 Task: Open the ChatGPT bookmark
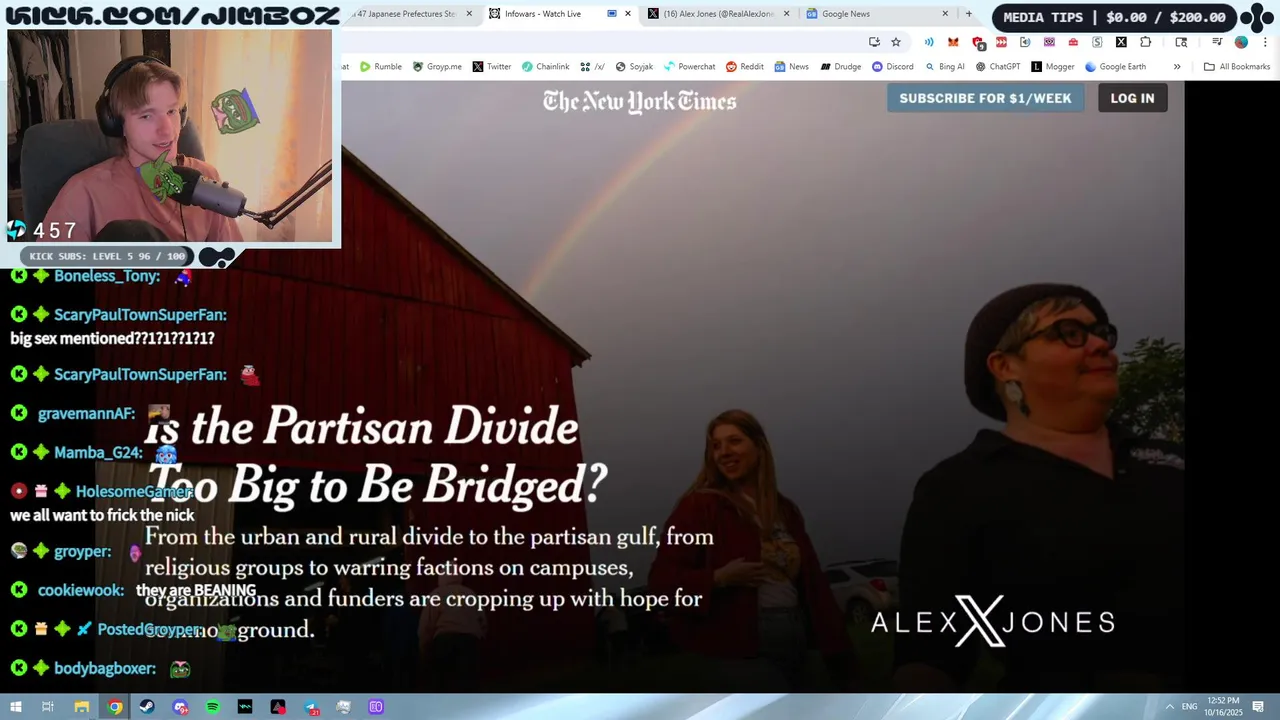998,67
